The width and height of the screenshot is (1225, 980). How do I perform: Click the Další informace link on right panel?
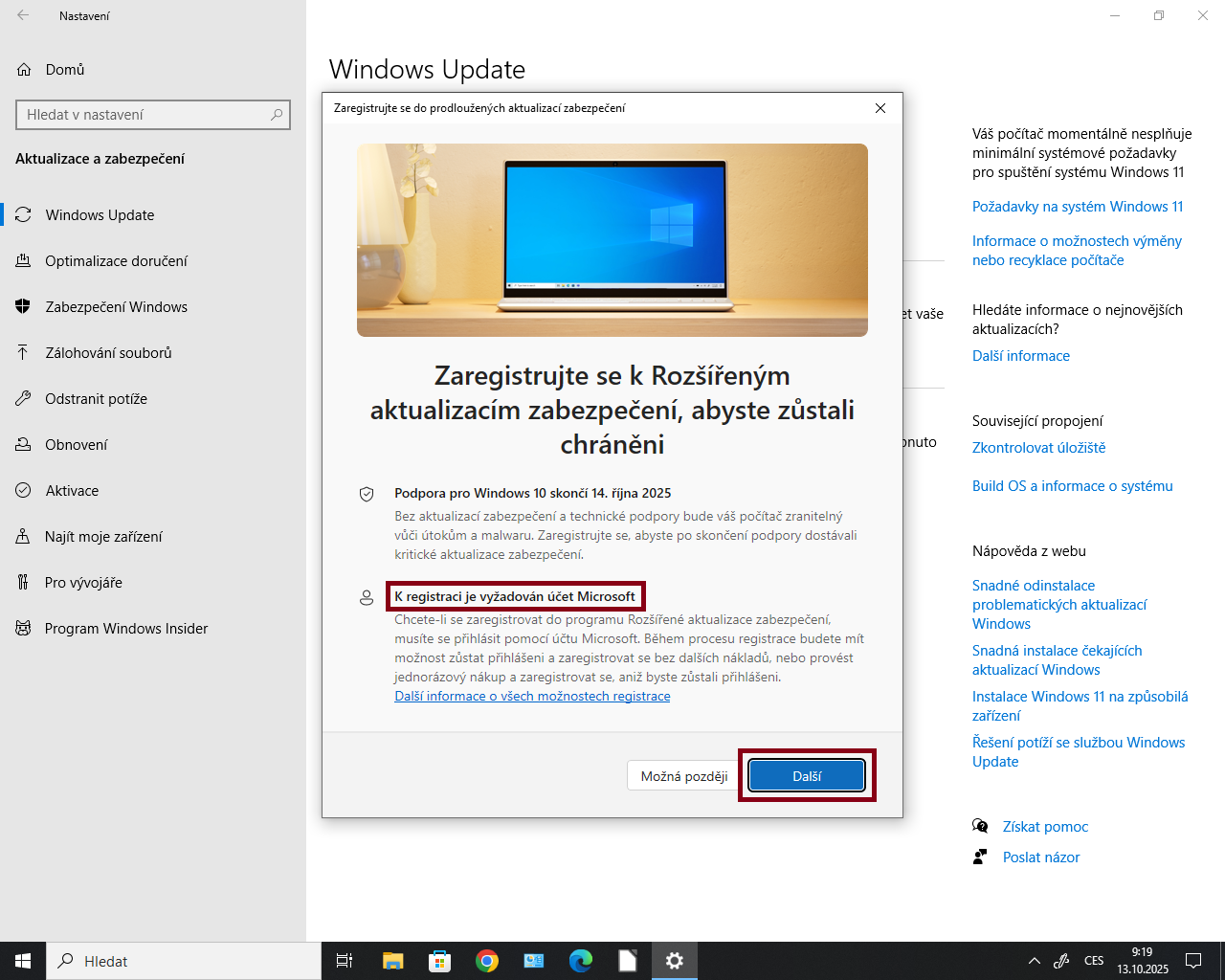[1021, 356]
